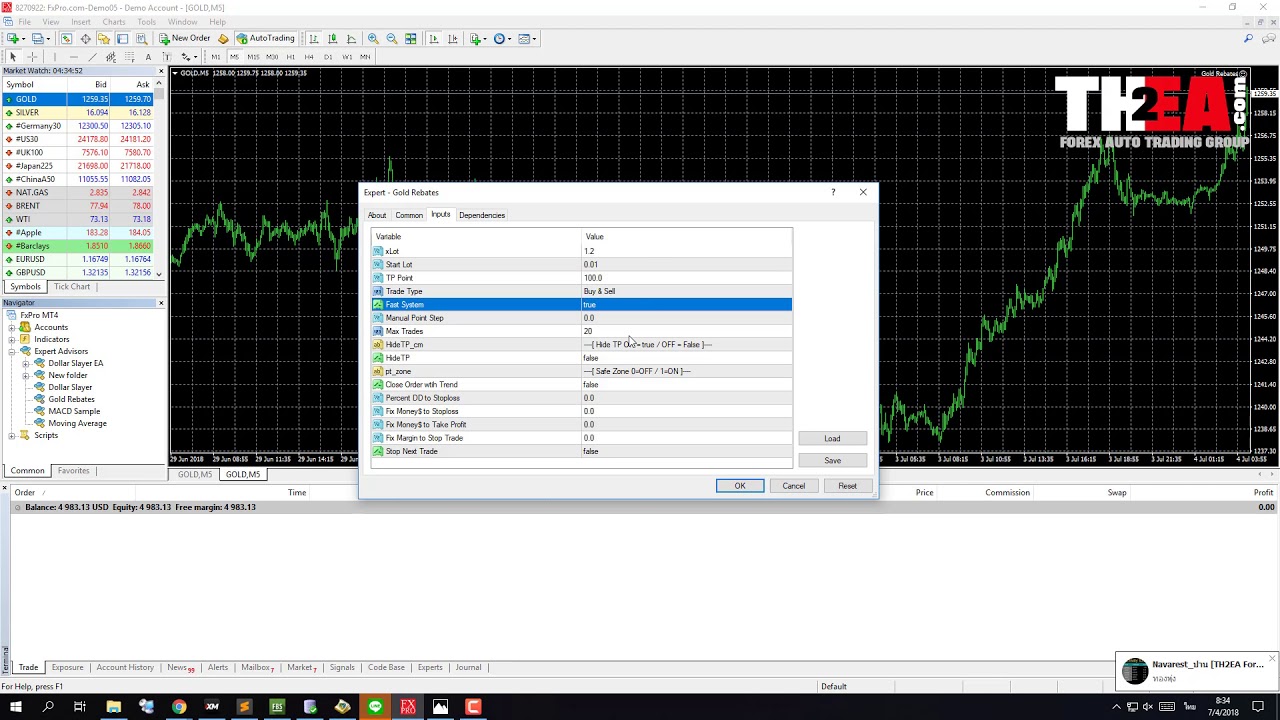Screen dimensions: 1280x720
Task: Open the New Chart toolbar icon
Action: [x=14, y=39]
